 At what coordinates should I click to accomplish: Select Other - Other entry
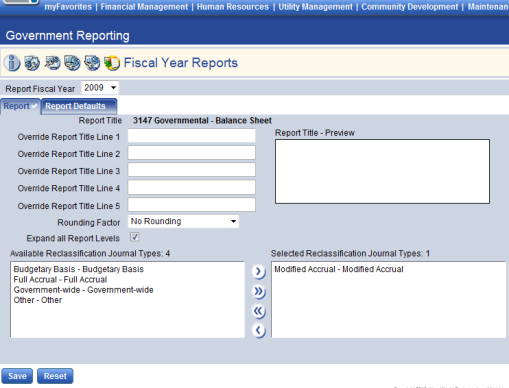coord(38,300)
